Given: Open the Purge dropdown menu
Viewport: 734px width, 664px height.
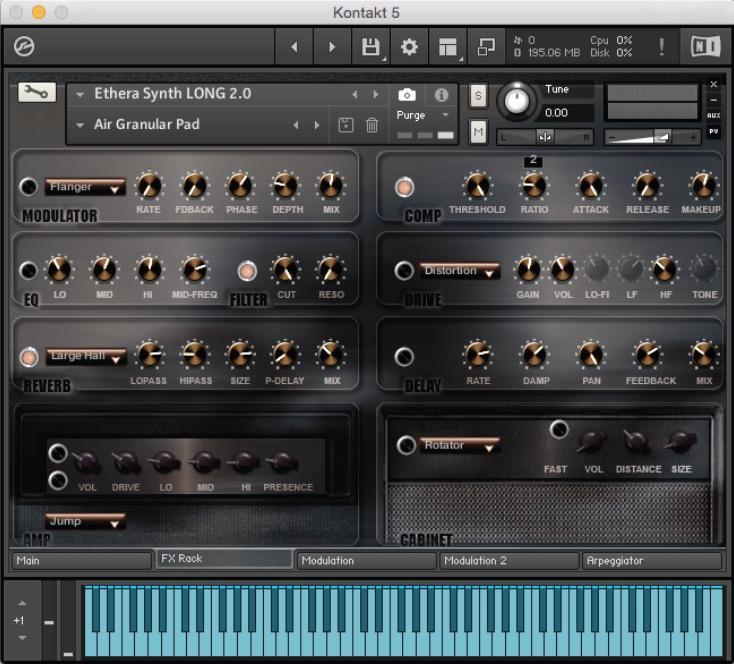Looking at the screenshot, I should [423, 115].
